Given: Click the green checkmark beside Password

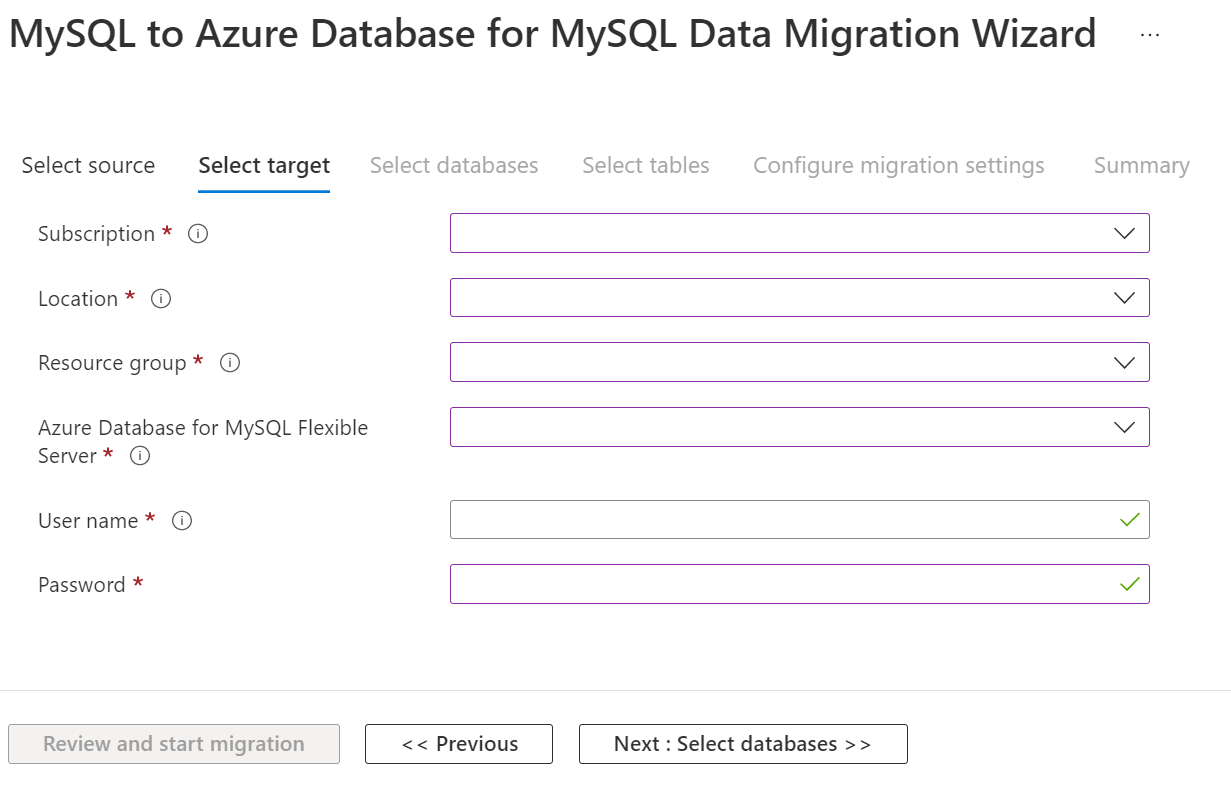Looking at the screenshot, I should (1129, 584).
